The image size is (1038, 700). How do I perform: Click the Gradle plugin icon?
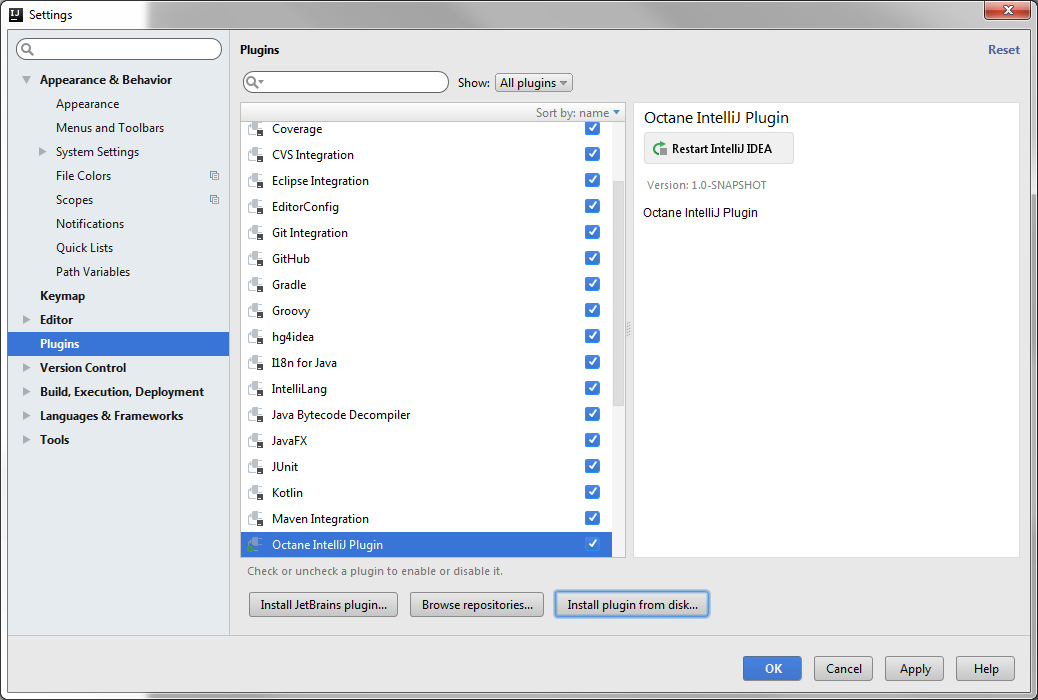point(255,285)
